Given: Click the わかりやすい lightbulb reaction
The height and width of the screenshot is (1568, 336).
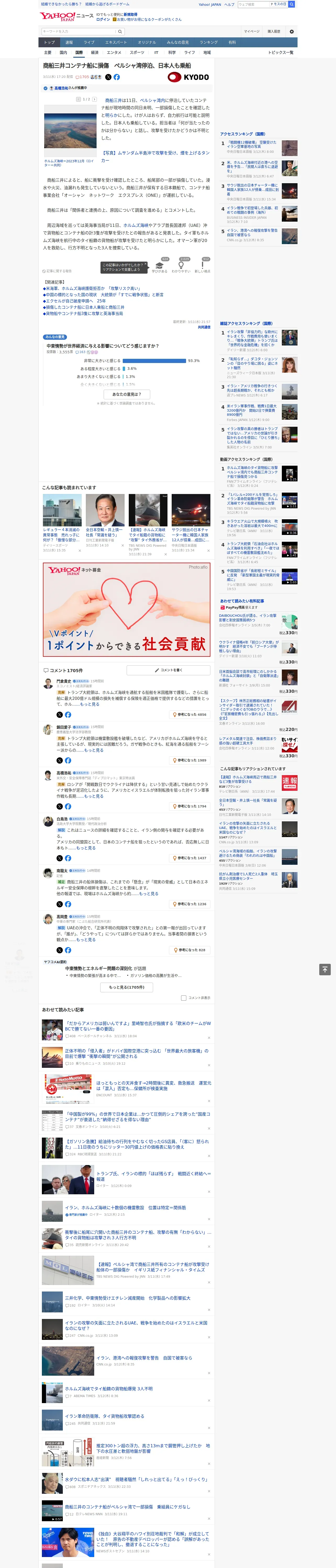Looking at the screenshot, I should click(x=181, y=266).
